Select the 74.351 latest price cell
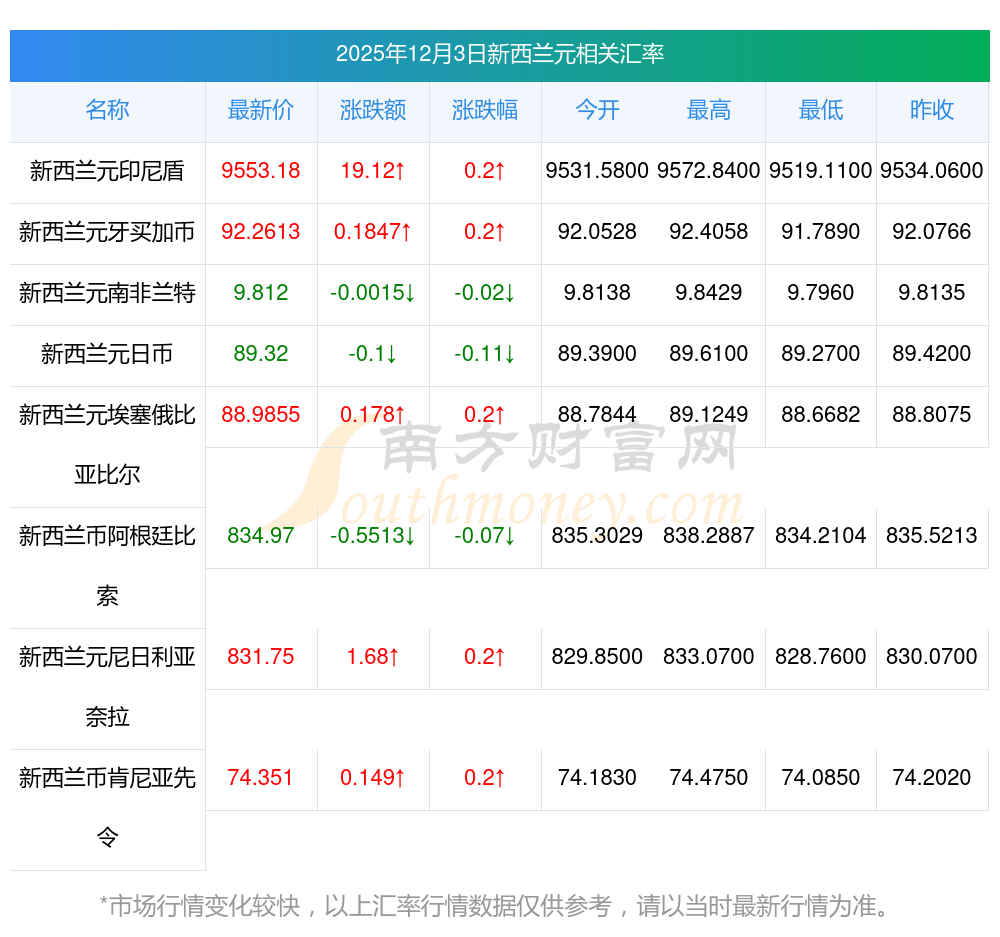Screen dimensions: 1000x937 tap(261, 778)
